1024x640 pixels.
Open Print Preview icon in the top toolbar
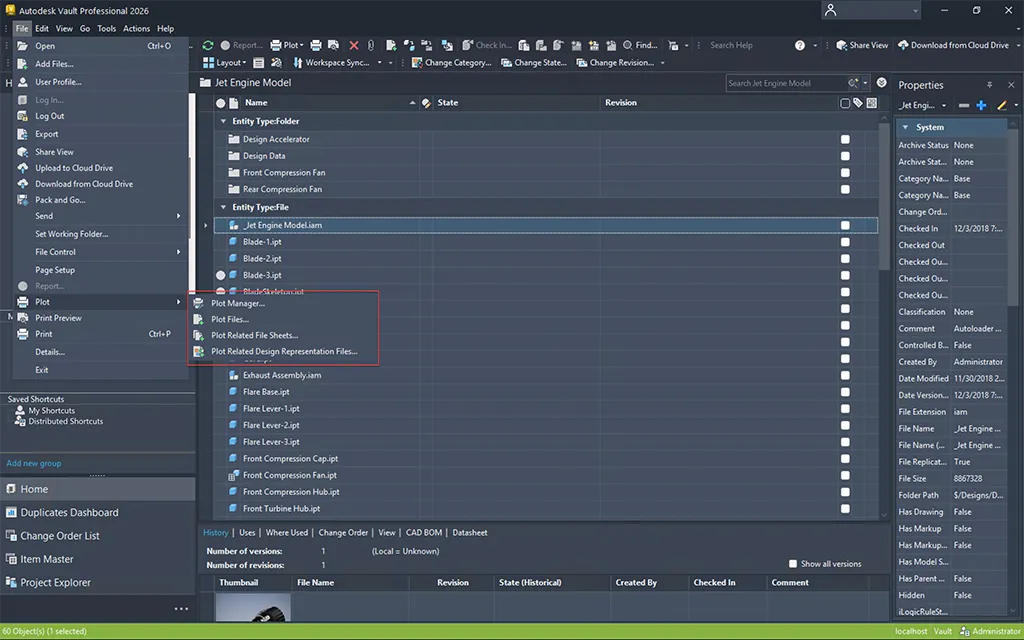(x=334, y=45)
